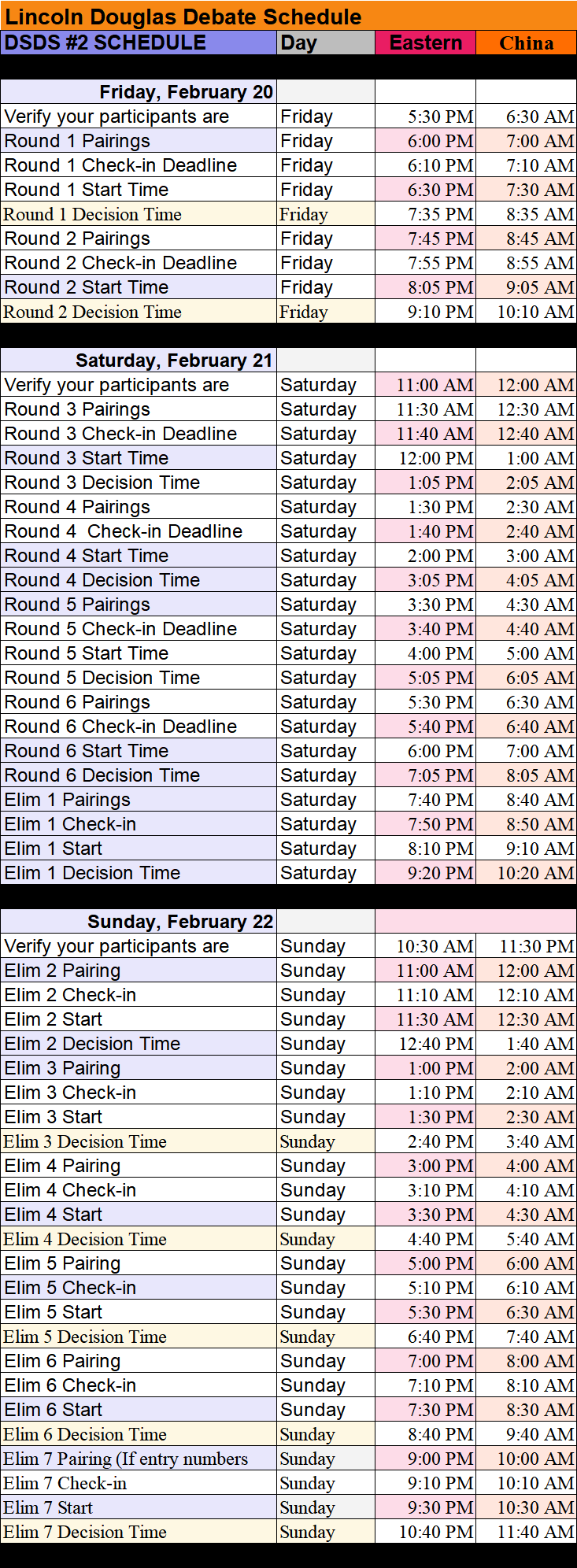Click the China column header
The image size is (577, 1568).
[526, 43]
